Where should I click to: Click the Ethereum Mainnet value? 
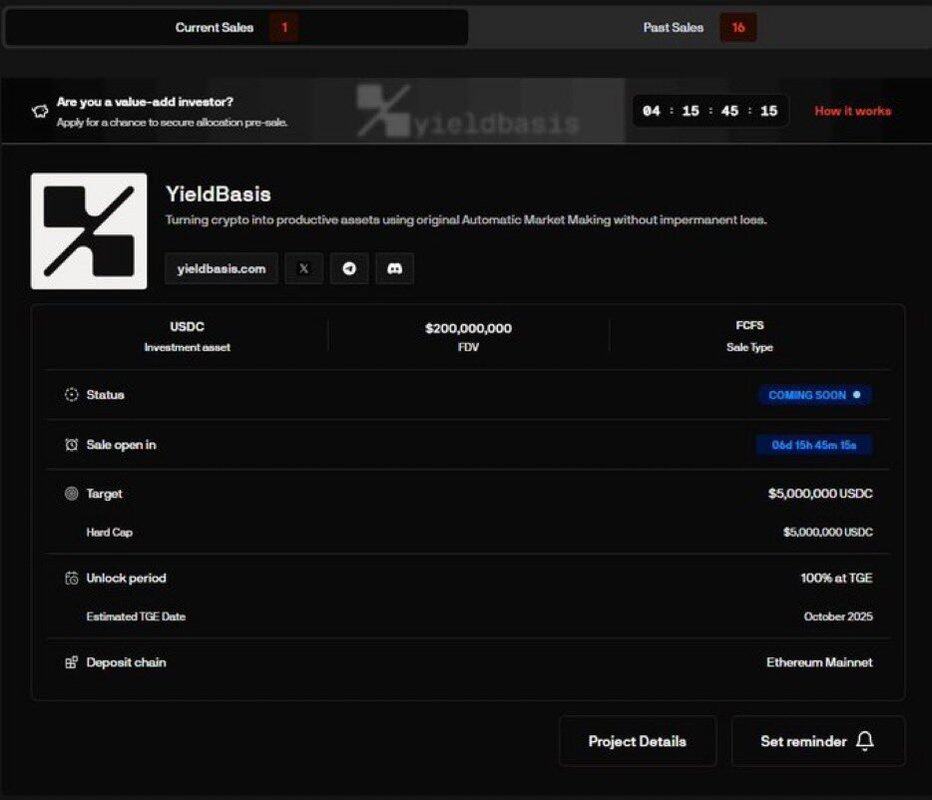click(x=820, y=662)
